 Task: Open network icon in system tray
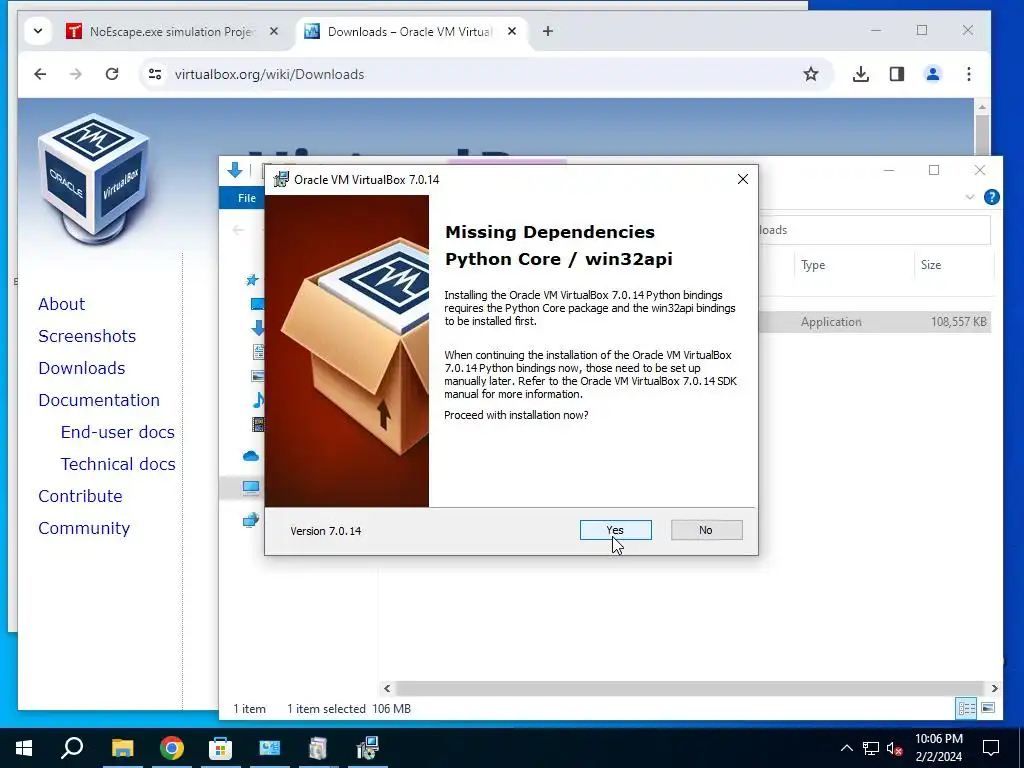tap(871, 748)
